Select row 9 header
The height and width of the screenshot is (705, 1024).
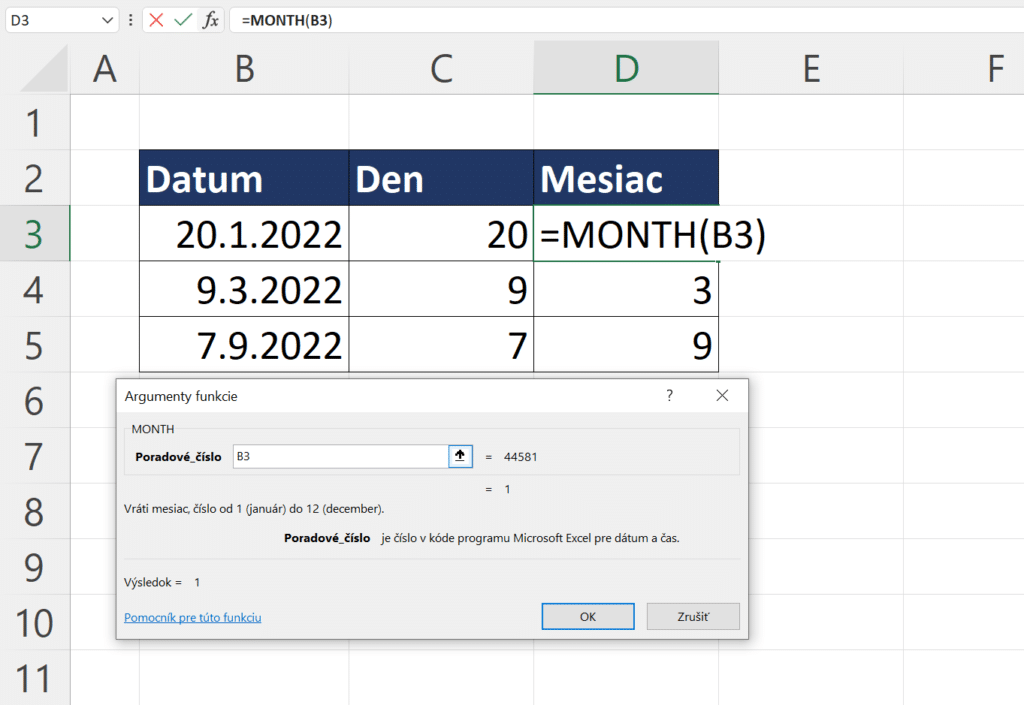(34, 567)
